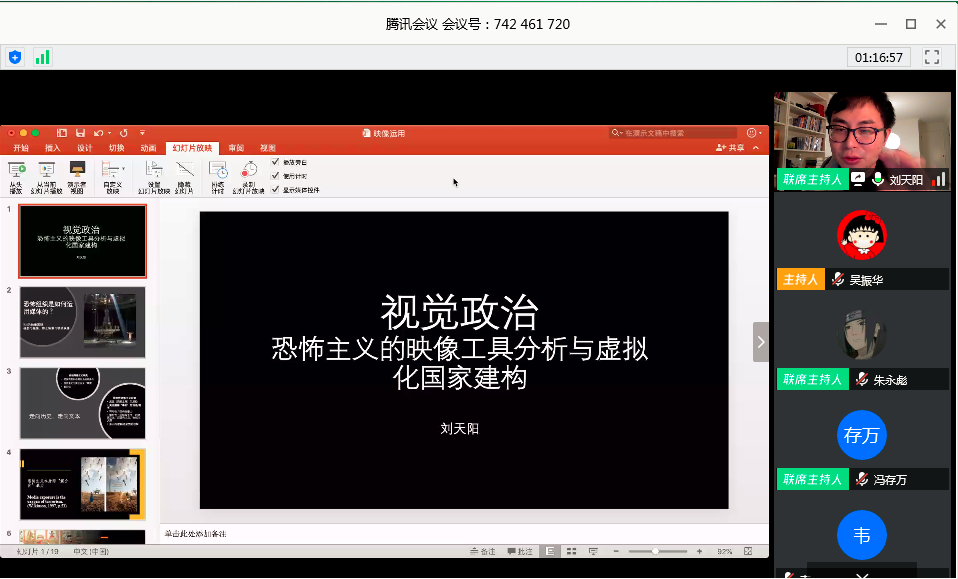Click the Rehearse Timings (排练计时) icon
The width and height of the screenshot is (958, 579).
pyautogui.click(x=218, y=170)
